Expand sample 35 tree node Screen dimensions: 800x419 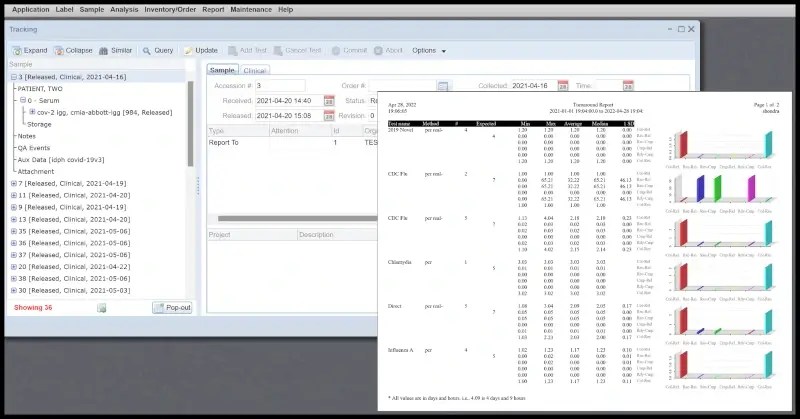(x=14, y=231)
